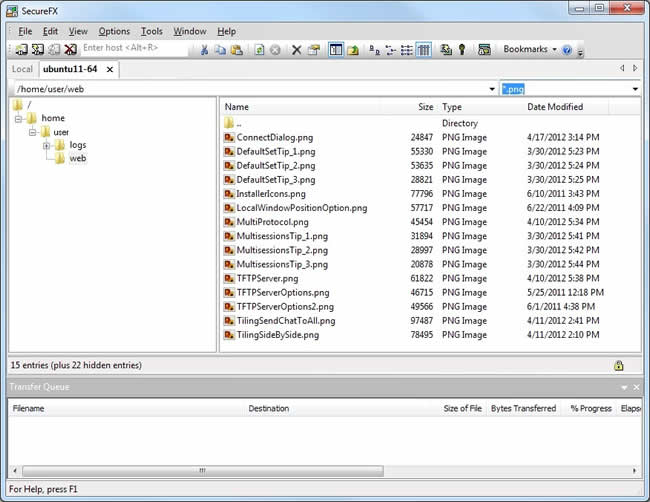Click the Transfer Queue scroll right arrow
Screen dimensions: 650x502
[x=634, y=471]
